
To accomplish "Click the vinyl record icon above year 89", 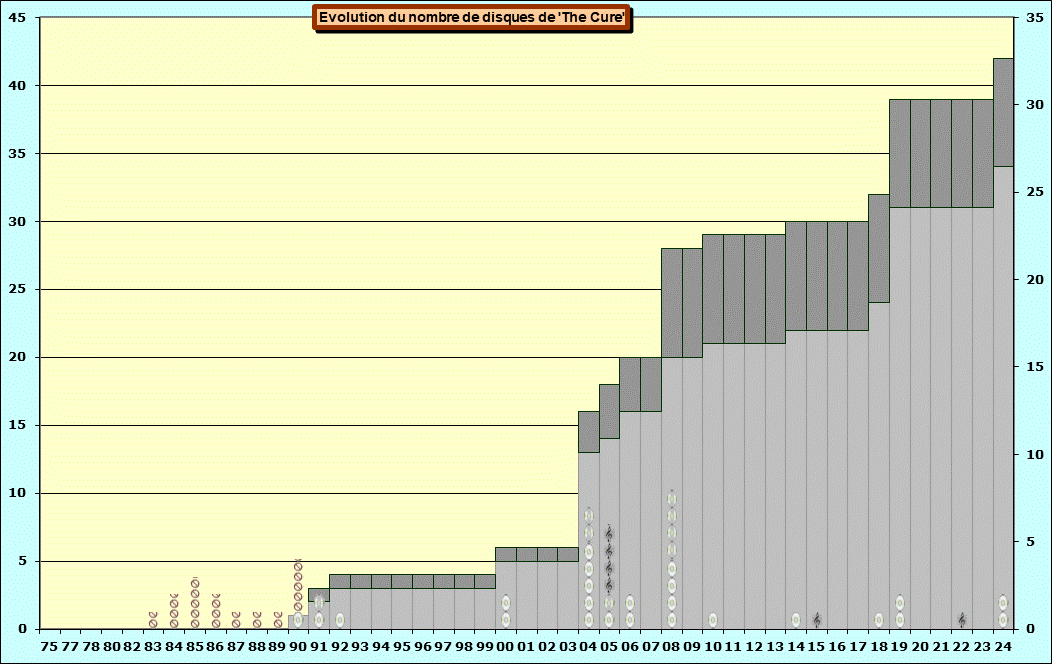I will [278, 620].
